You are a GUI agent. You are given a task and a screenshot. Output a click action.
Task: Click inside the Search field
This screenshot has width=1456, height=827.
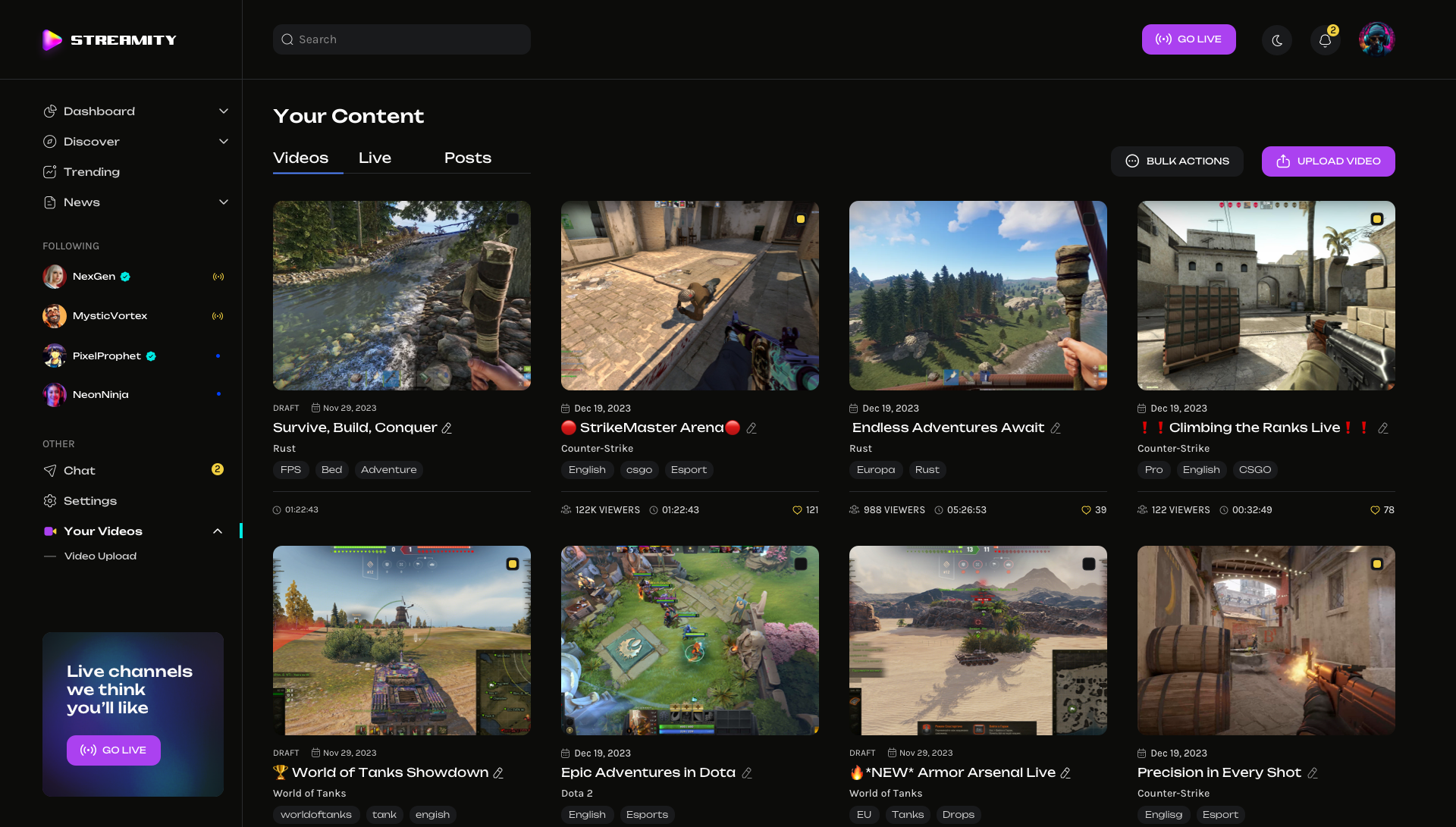coord(401,39)
